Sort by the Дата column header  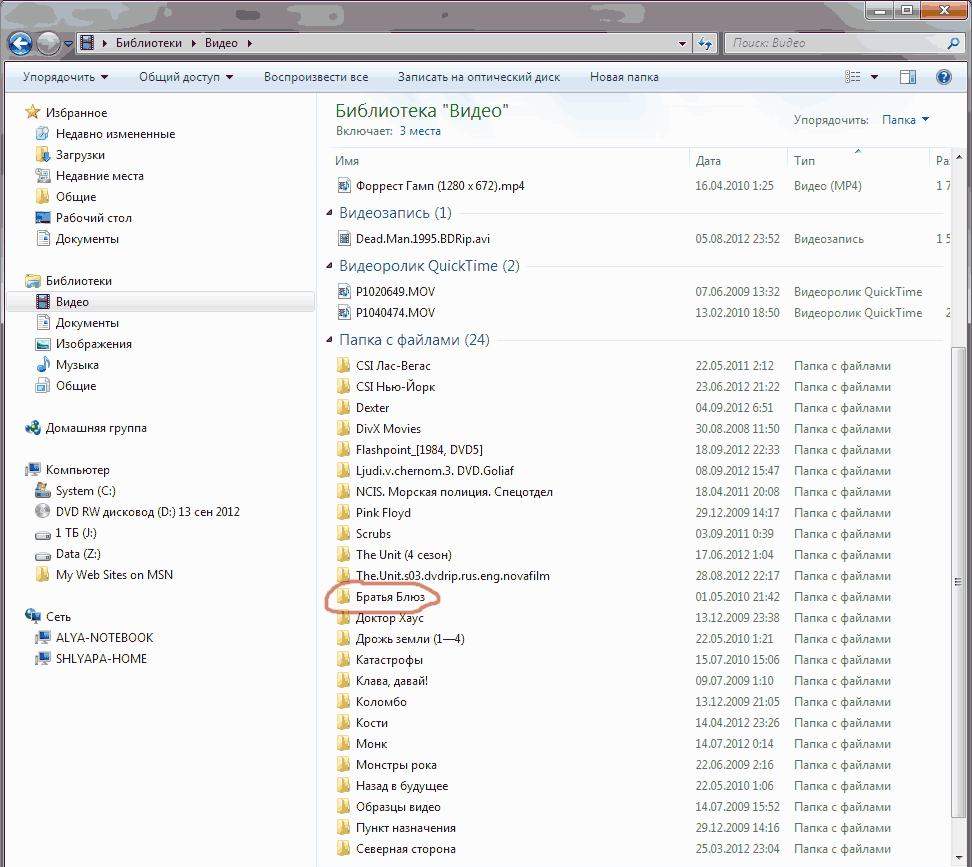[708, 161]
